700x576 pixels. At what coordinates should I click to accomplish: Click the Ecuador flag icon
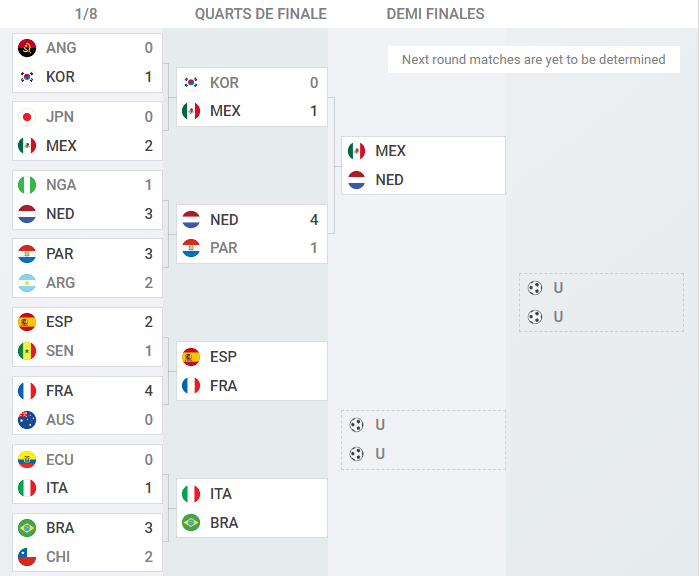click(x=27, y=459)
